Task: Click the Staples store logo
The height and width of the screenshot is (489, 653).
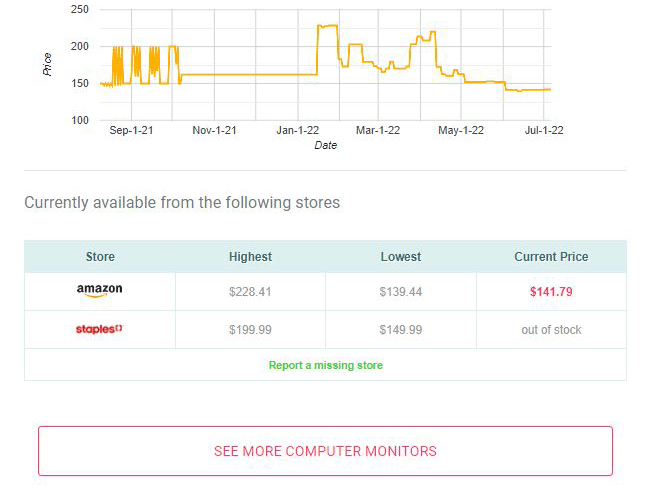Action: 99,329
